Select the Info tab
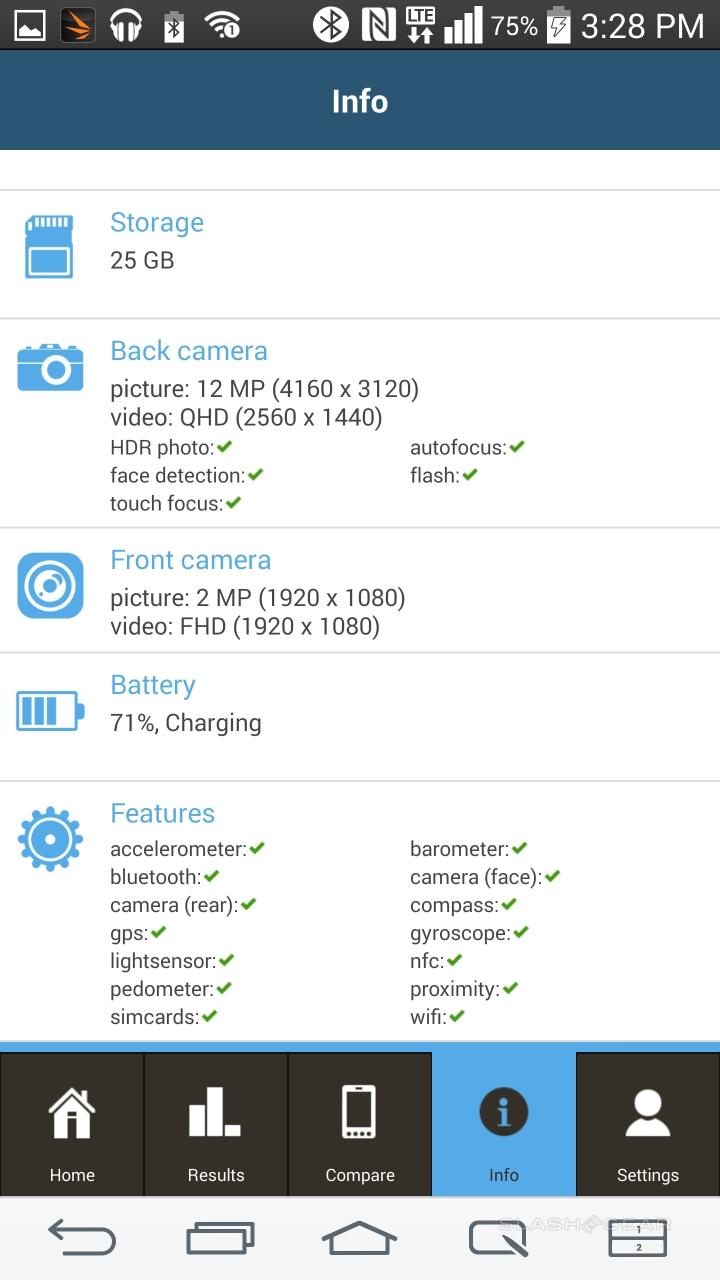720x1280 pixels. pos(504,1125)
